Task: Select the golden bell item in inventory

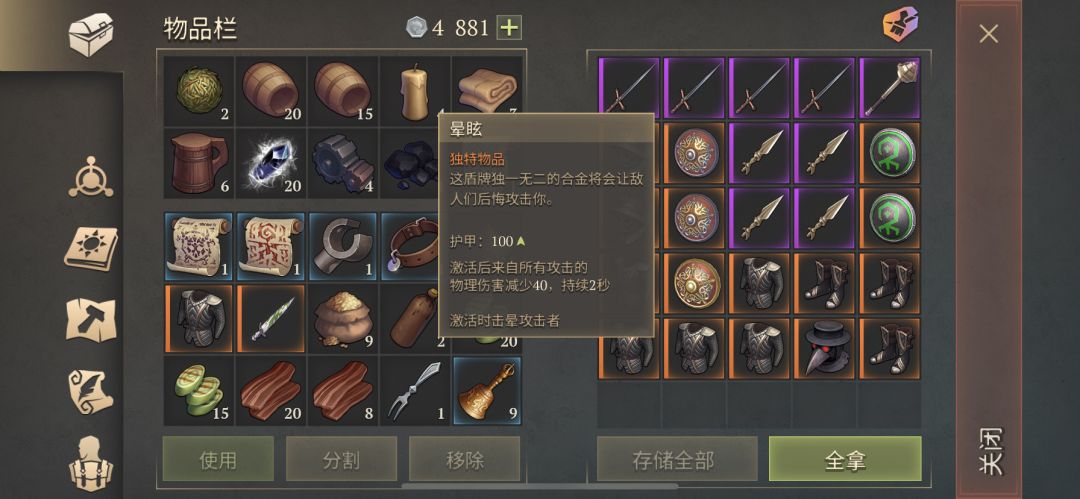Action: tap(487, 391)
